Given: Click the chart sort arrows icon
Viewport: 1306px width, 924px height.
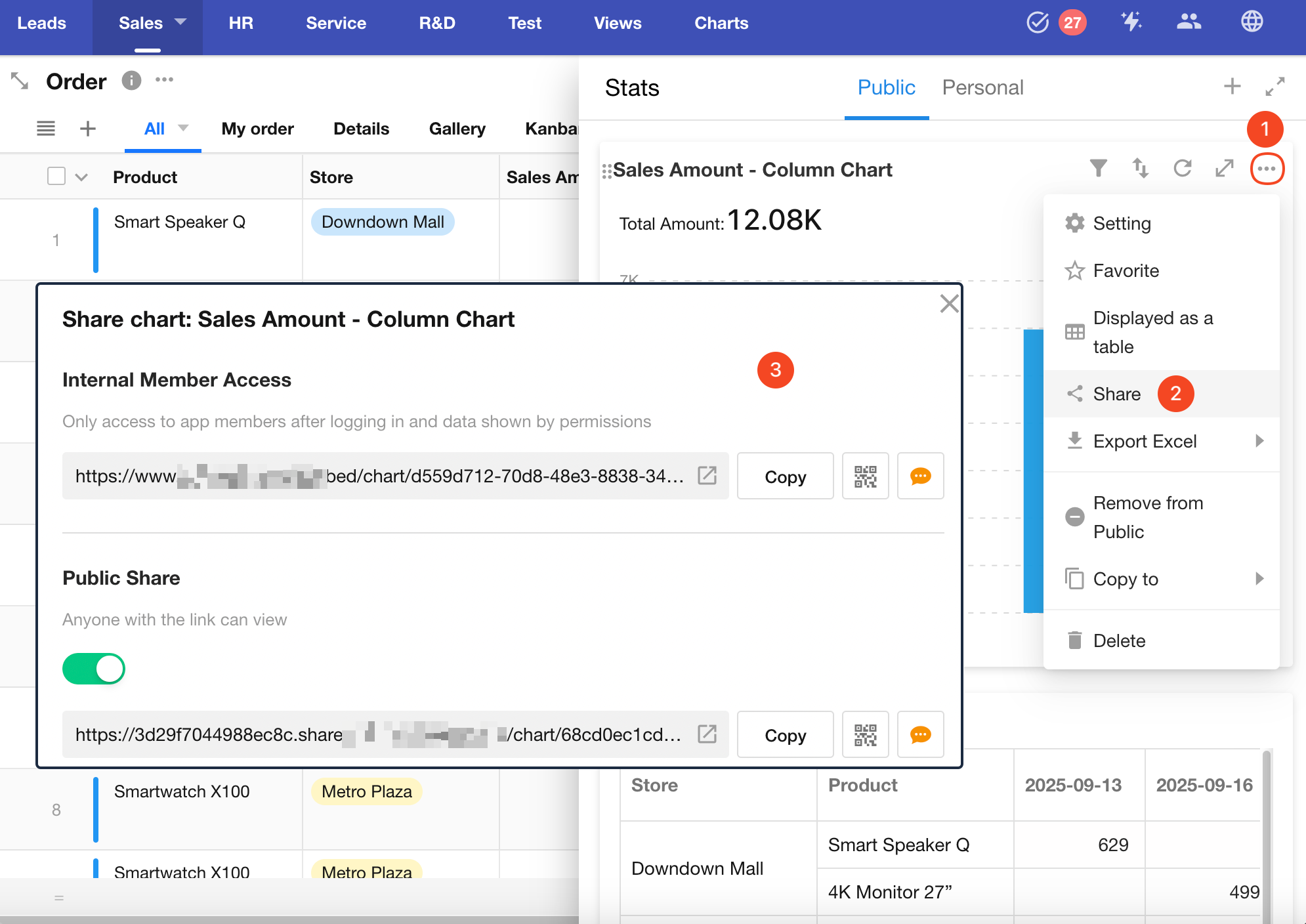Looking at the screenshot, I should pyautogui.click(x=1140, y=169).
